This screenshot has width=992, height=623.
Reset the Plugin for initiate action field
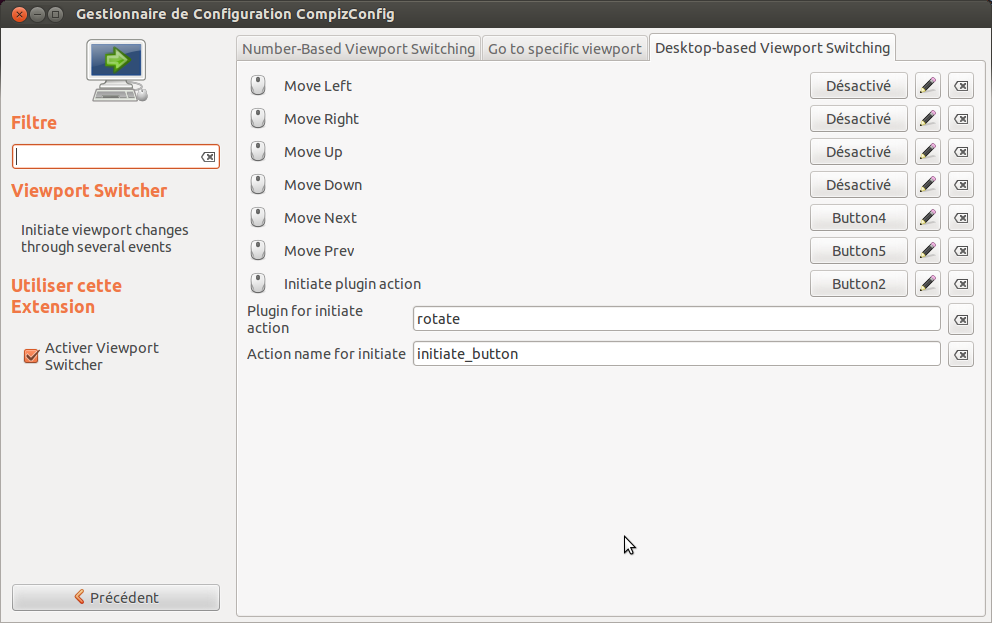[x=960, y=320]
